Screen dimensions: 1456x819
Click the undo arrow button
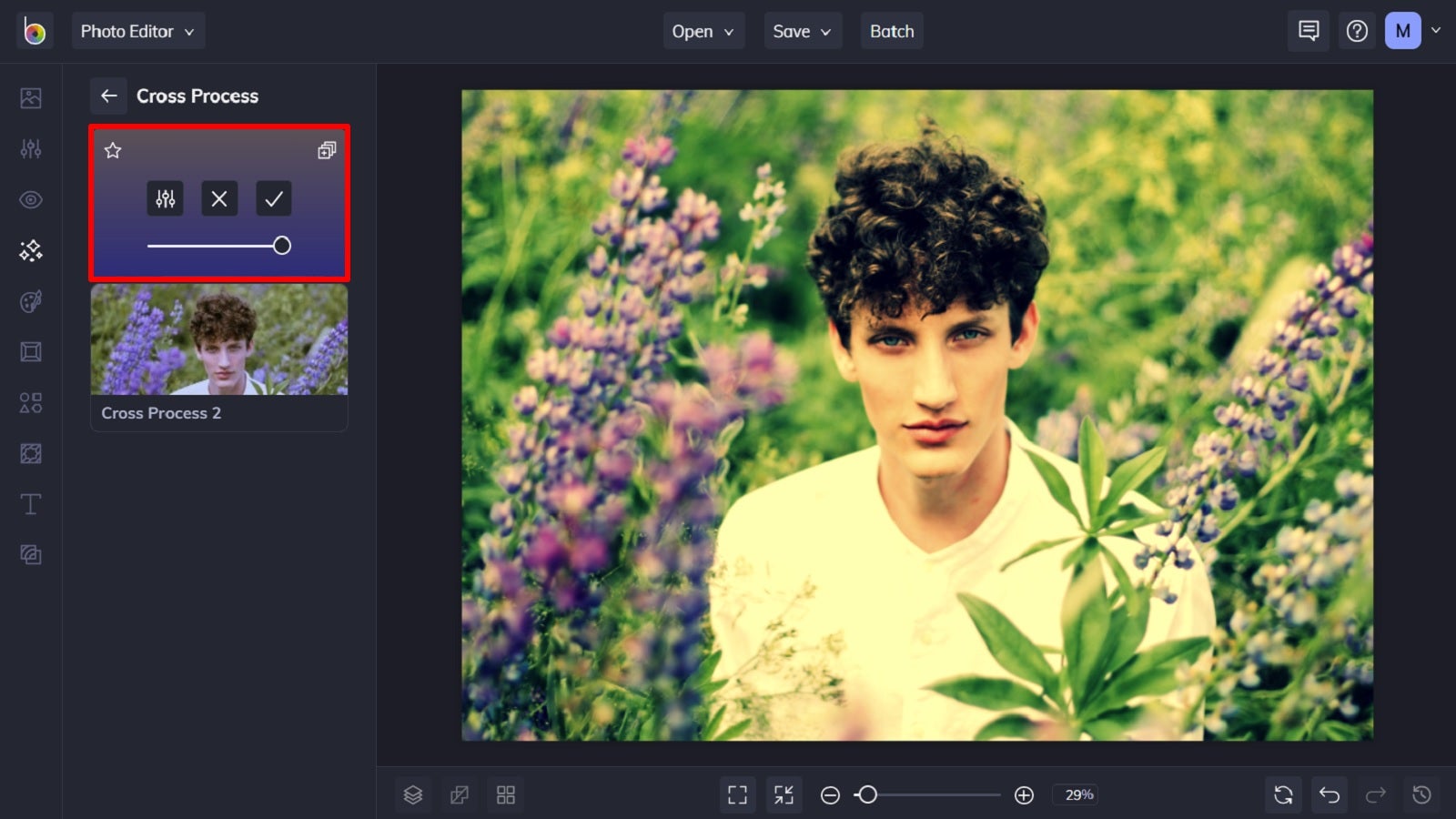coord(1330,794)
